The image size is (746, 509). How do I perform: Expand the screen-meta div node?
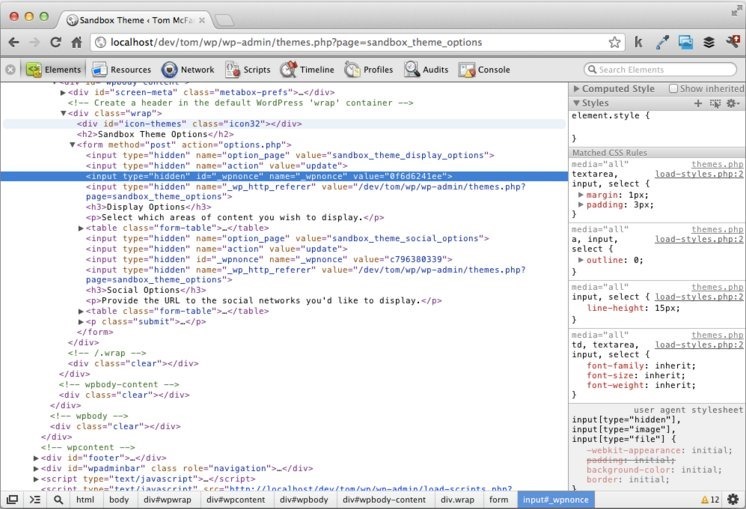pos(63,92)
